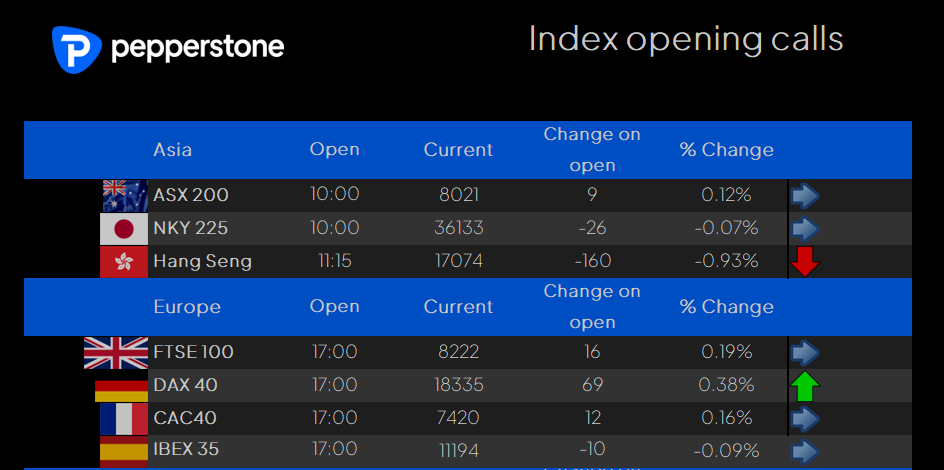Click the Hong Kong flag by Hang Seng
The image size is (944, 470).
point(124,262)
